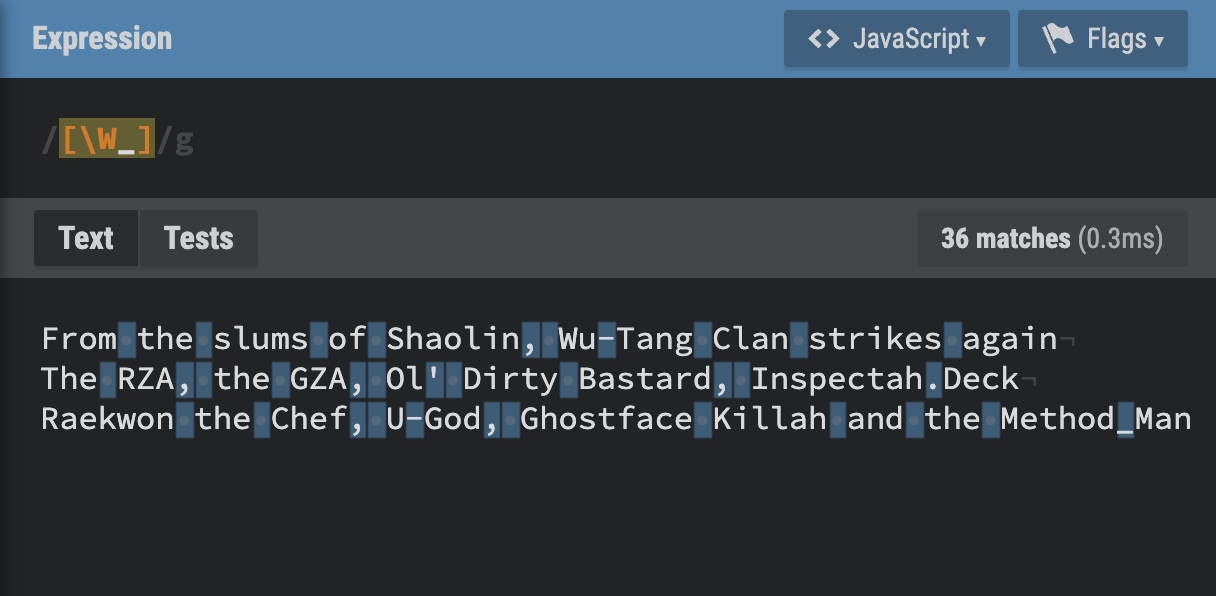Expand the Flags dropdown arrow
The width and height of the screenshot is (1216, 596).
click(x=1159, y=41)
